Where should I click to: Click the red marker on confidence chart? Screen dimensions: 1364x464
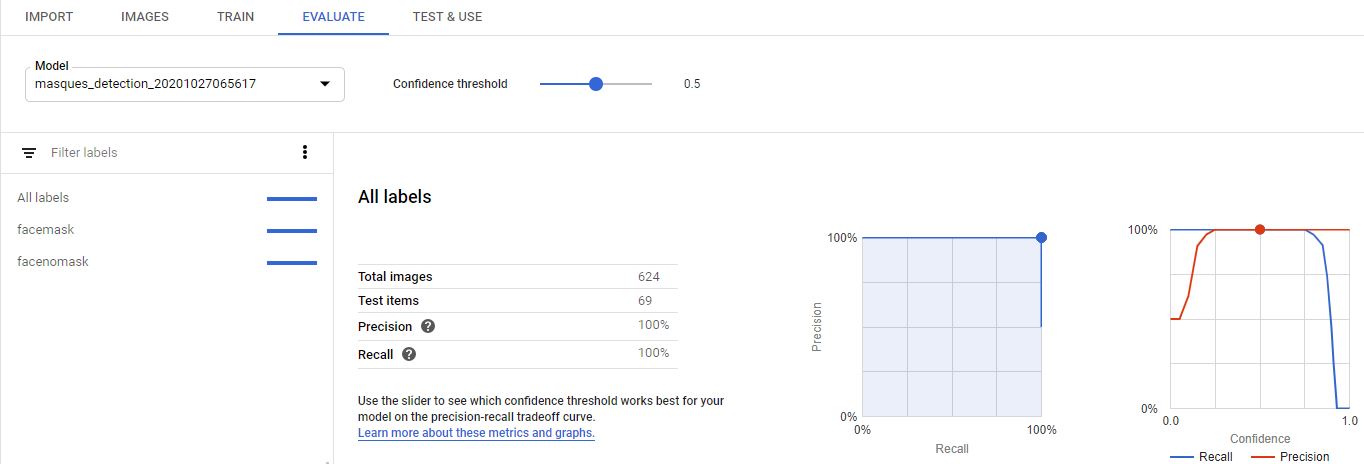pyautogui.click(x=1260, y=230)
